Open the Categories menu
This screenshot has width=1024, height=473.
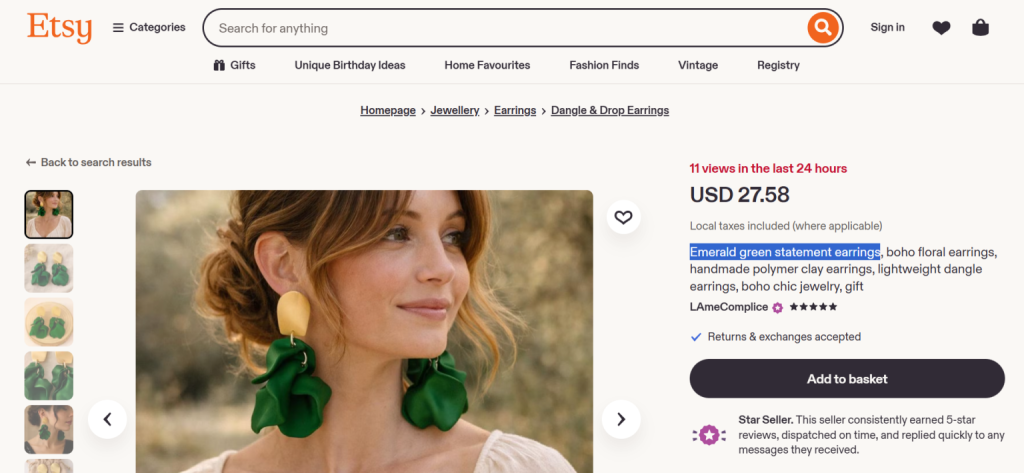[x=149, y=27]
